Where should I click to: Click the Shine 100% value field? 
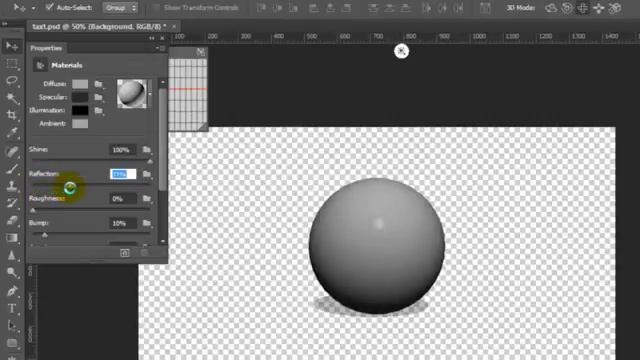pos(122,150)
